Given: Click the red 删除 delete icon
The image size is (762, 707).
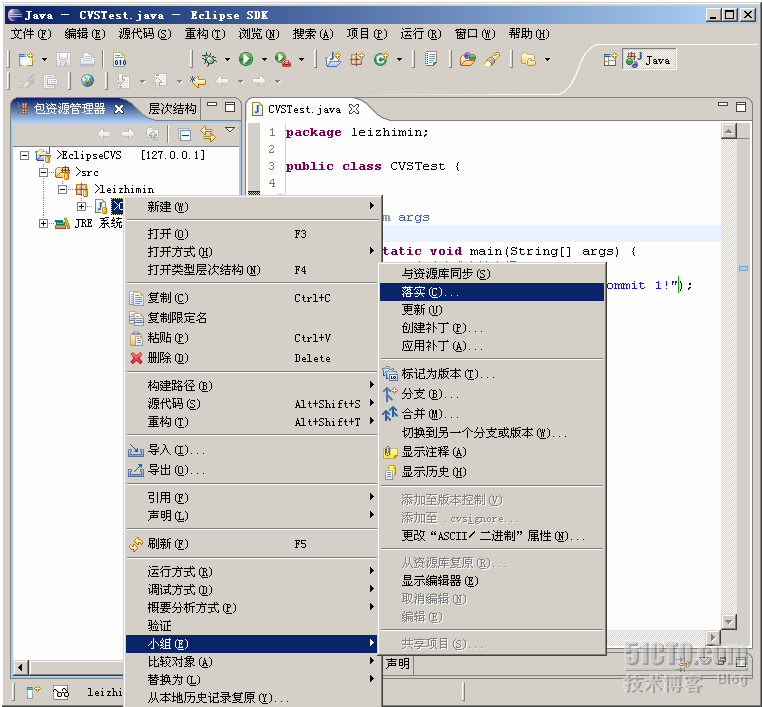Looking at the screenshot, I should pos(136,358).
